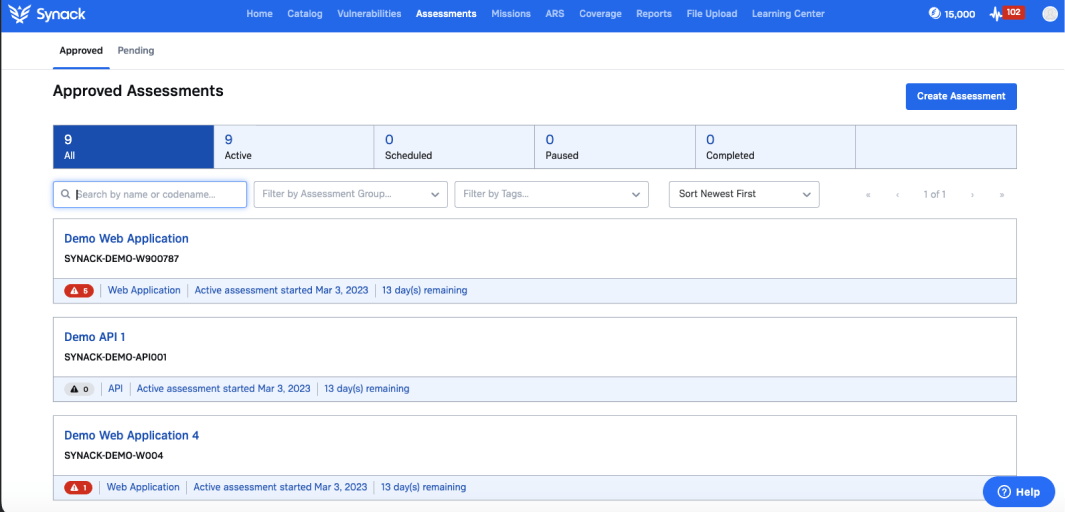Expand Filter by Assessment Group dropdown

click(350, 194)
